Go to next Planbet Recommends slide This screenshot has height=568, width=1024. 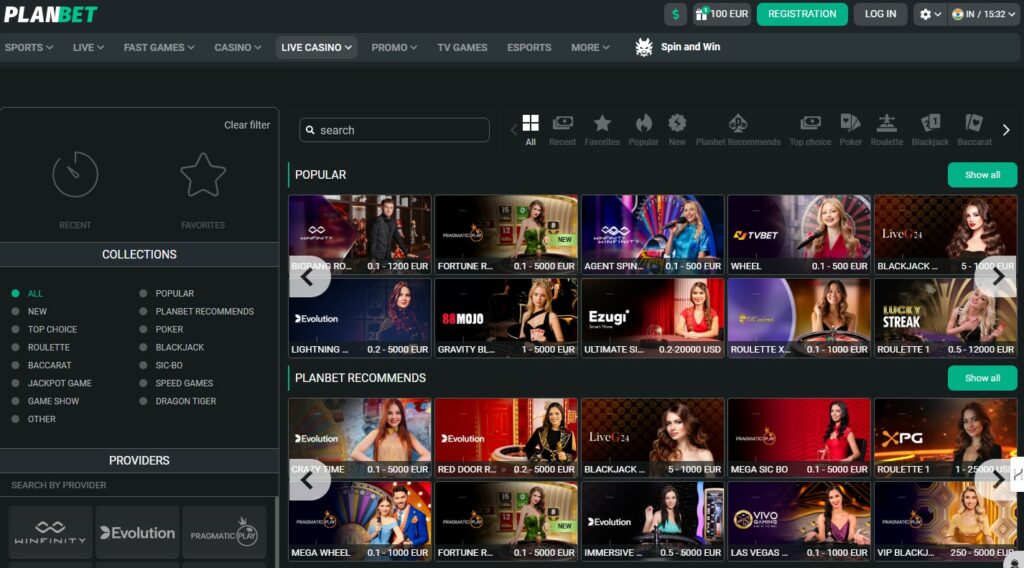(997, 481)
